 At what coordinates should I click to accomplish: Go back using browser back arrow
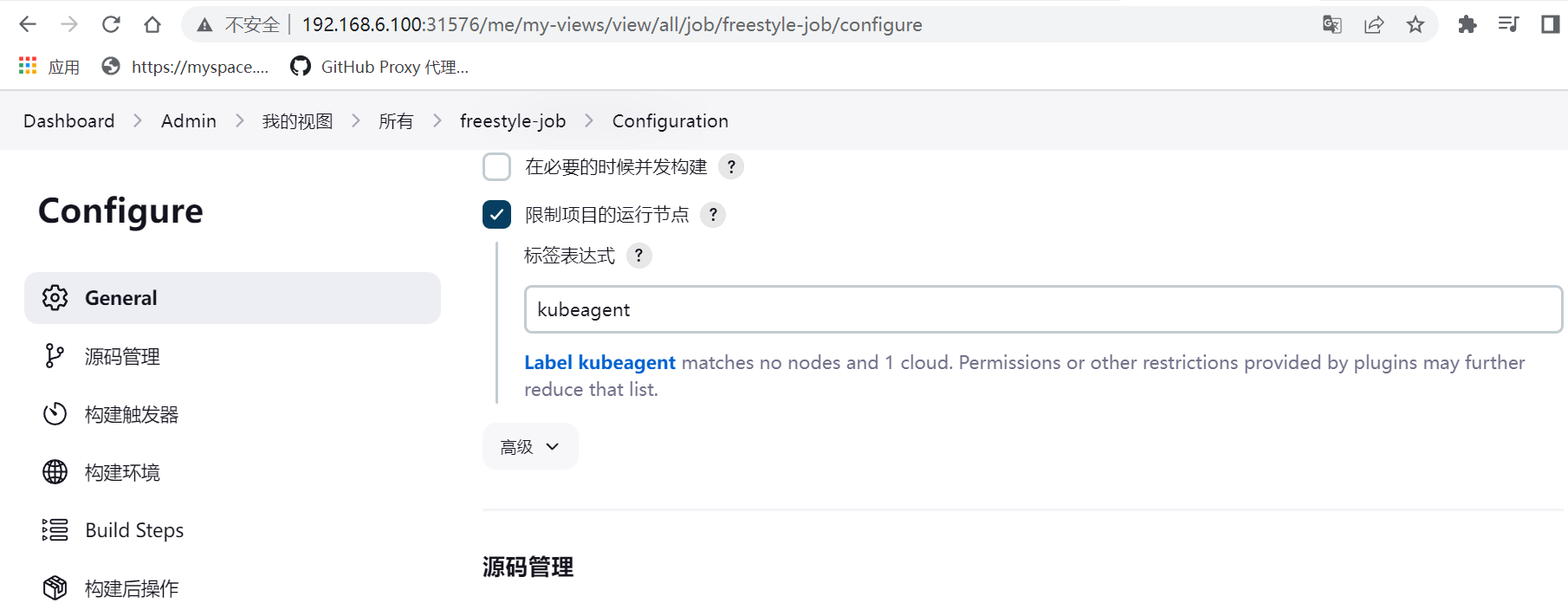[x=28, y=24]
